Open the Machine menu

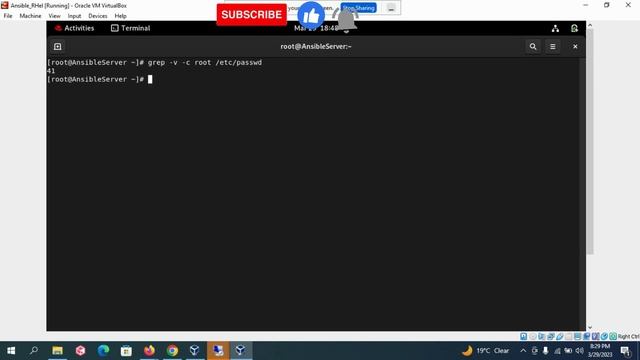point(30,16)
